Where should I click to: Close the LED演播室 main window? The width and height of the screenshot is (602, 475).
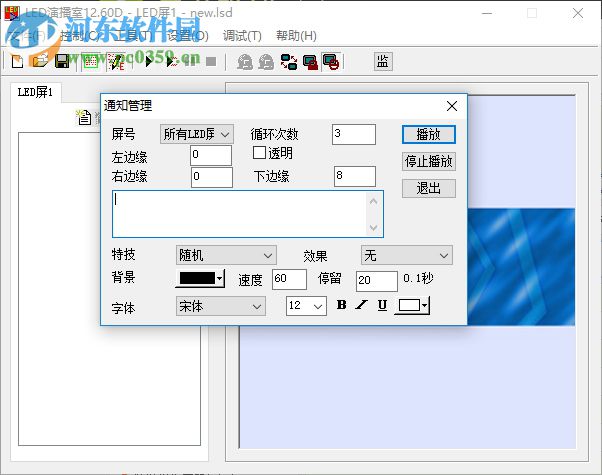578,13
